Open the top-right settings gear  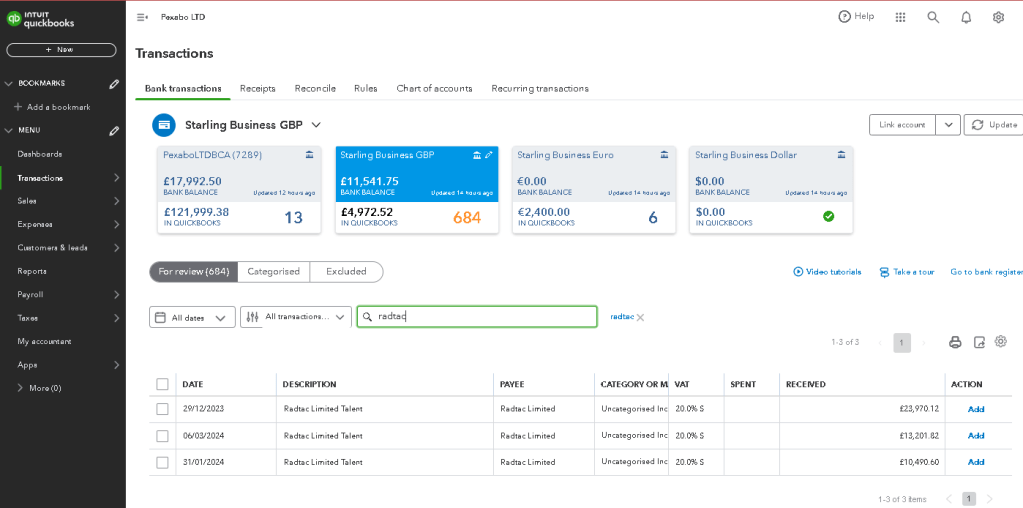[x=998, y=18]
